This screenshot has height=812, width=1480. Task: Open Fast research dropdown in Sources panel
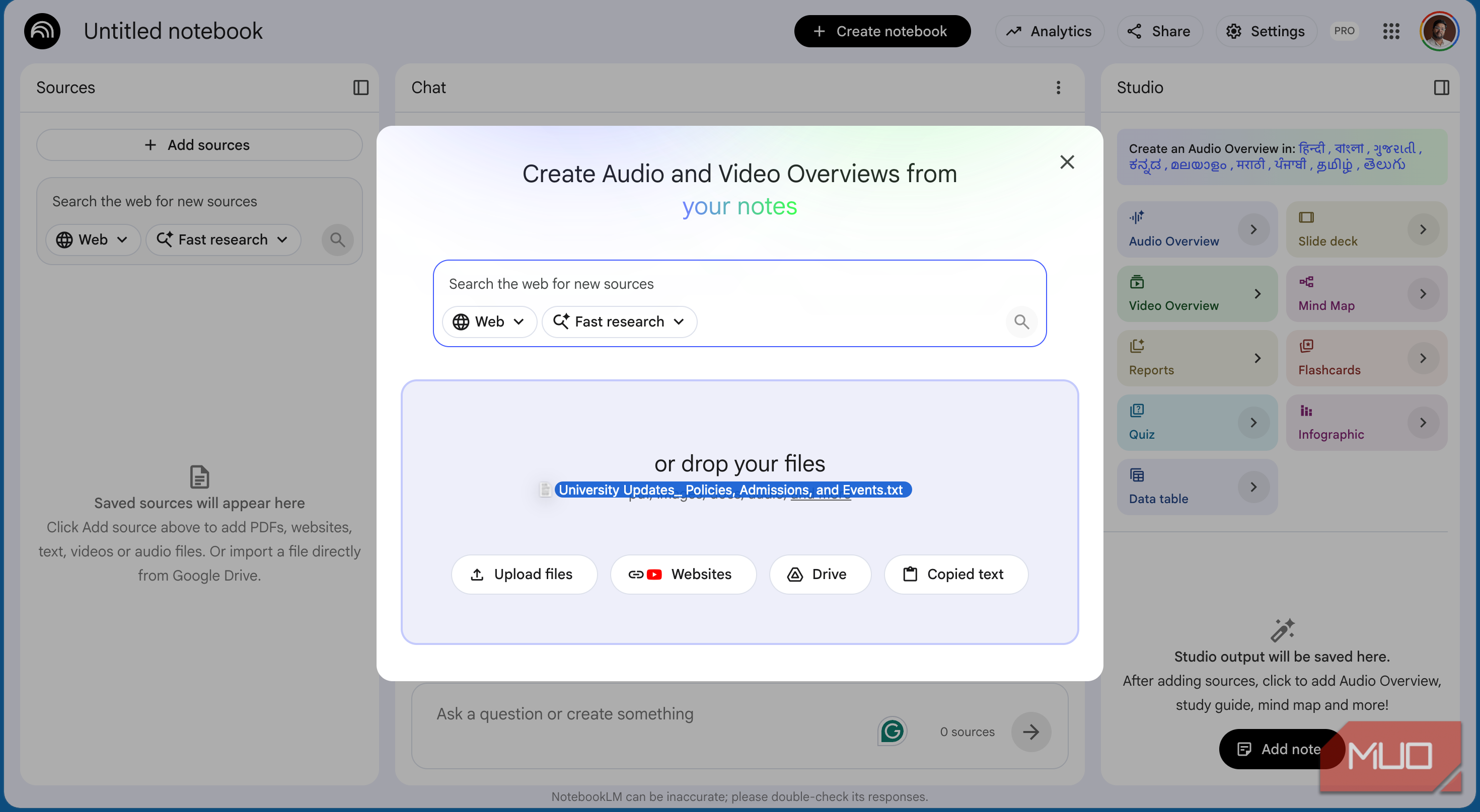[x=223, y=239]
